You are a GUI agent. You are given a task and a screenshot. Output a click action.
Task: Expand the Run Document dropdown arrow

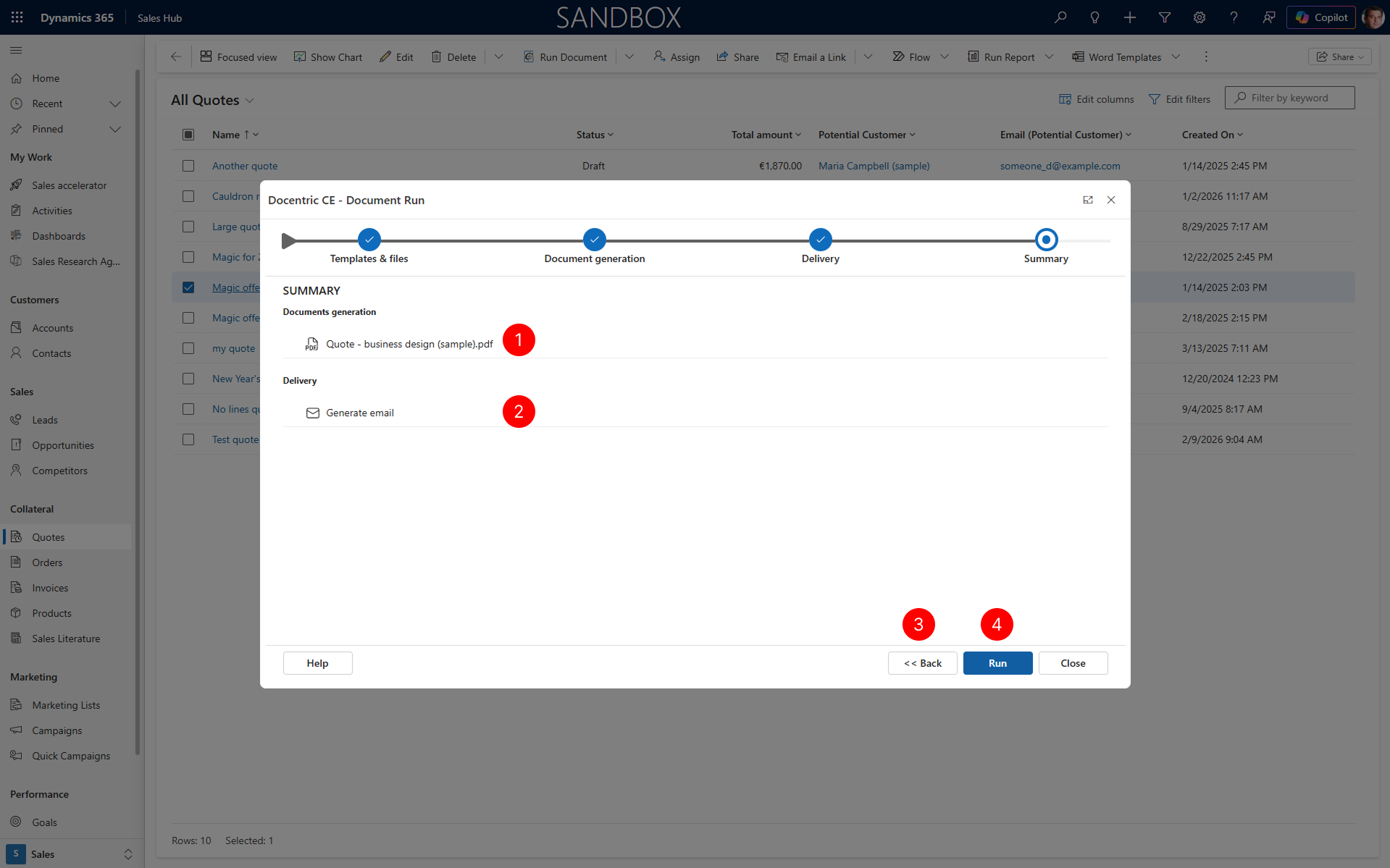[629, 56]
